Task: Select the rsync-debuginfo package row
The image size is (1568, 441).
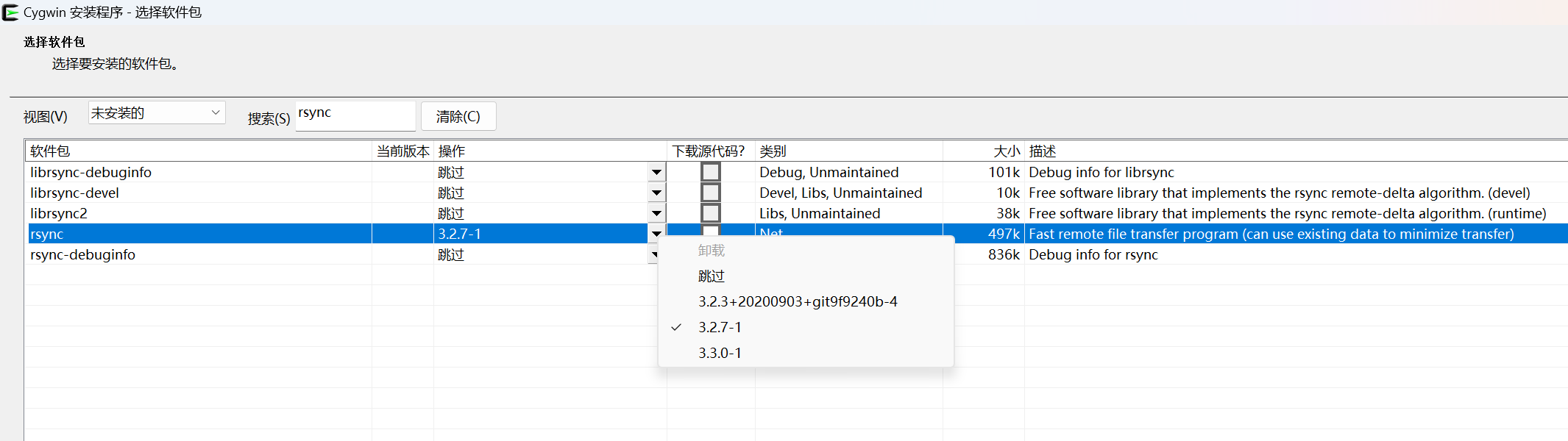Action: tap(82, 255)
